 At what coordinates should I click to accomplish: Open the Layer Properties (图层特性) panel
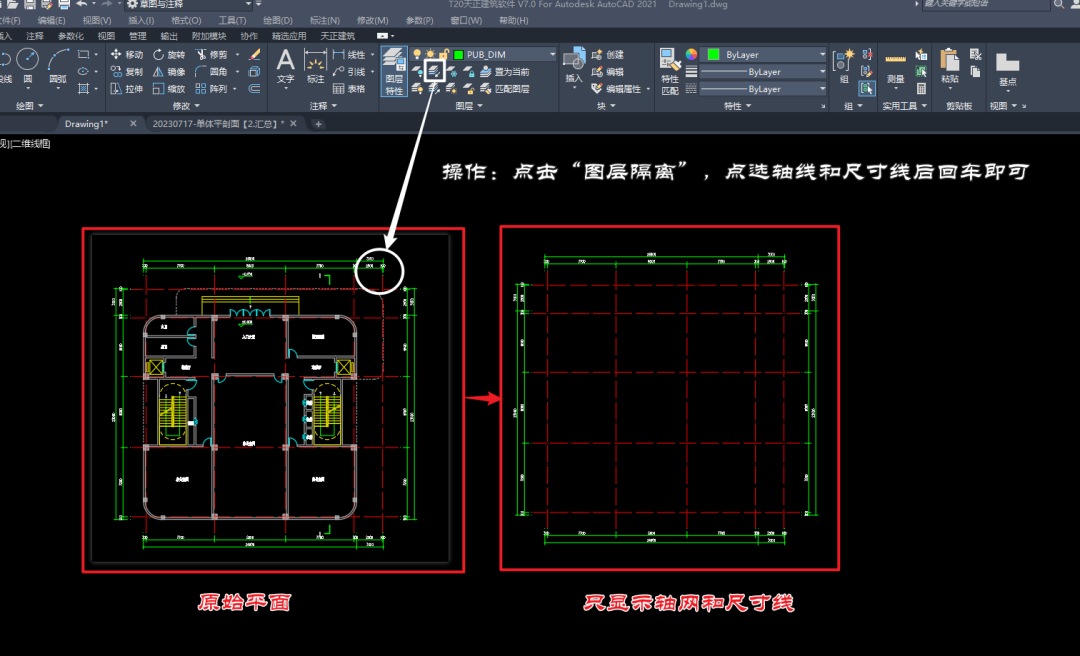[x=394, y=70]
